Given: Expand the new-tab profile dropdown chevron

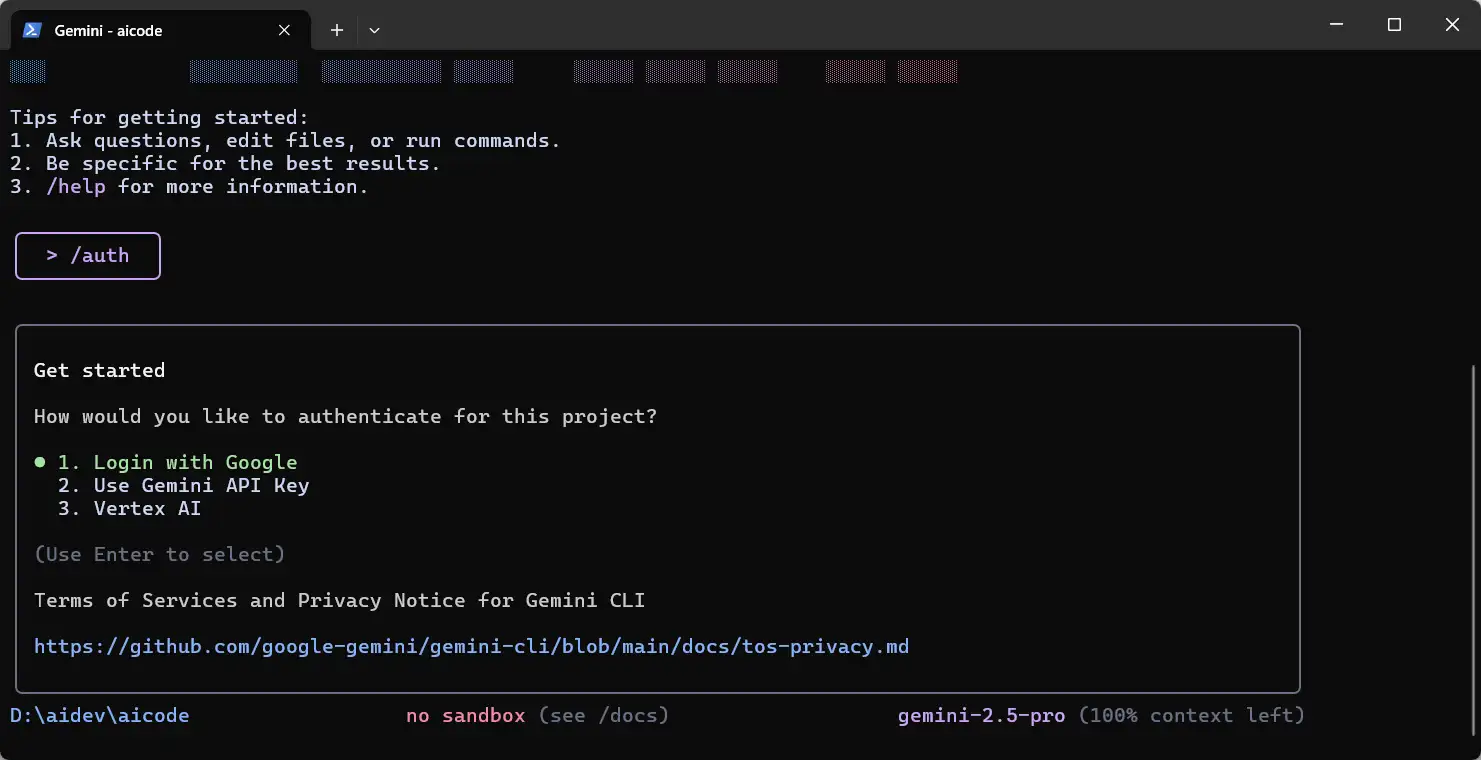Looking at the screenshot, I should click(374, 30).
